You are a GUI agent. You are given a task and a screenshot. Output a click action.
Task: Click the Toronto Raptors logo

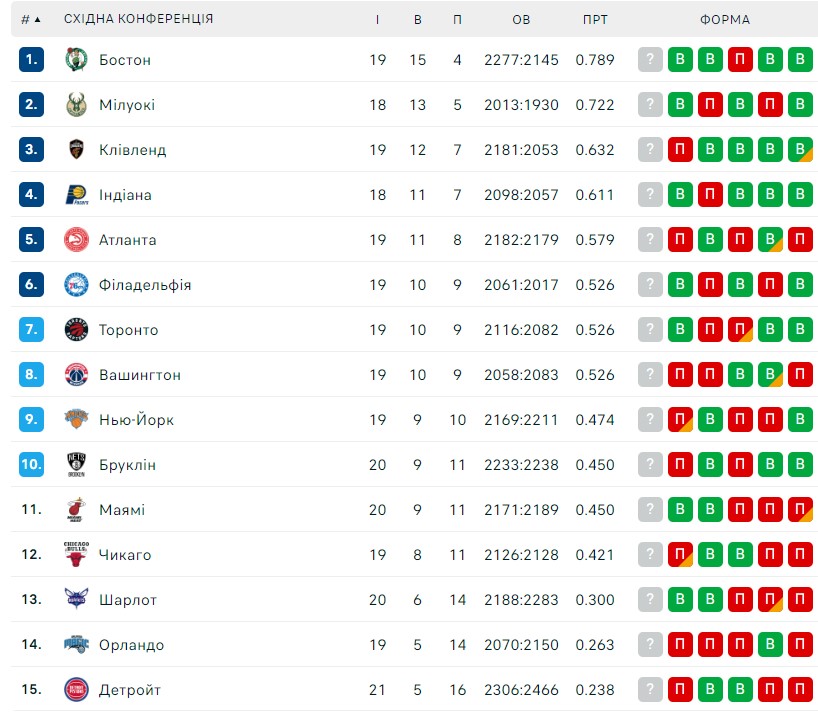[76, 329]
